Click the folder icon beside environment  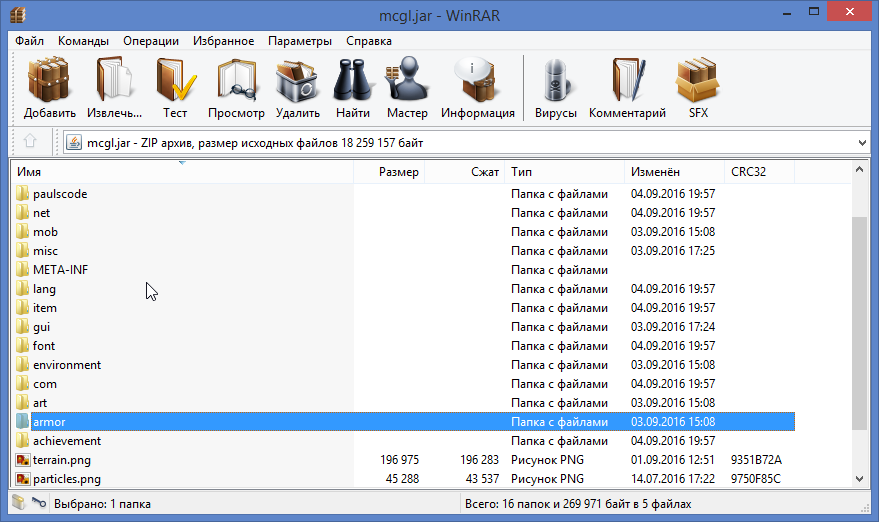(22, 365)
